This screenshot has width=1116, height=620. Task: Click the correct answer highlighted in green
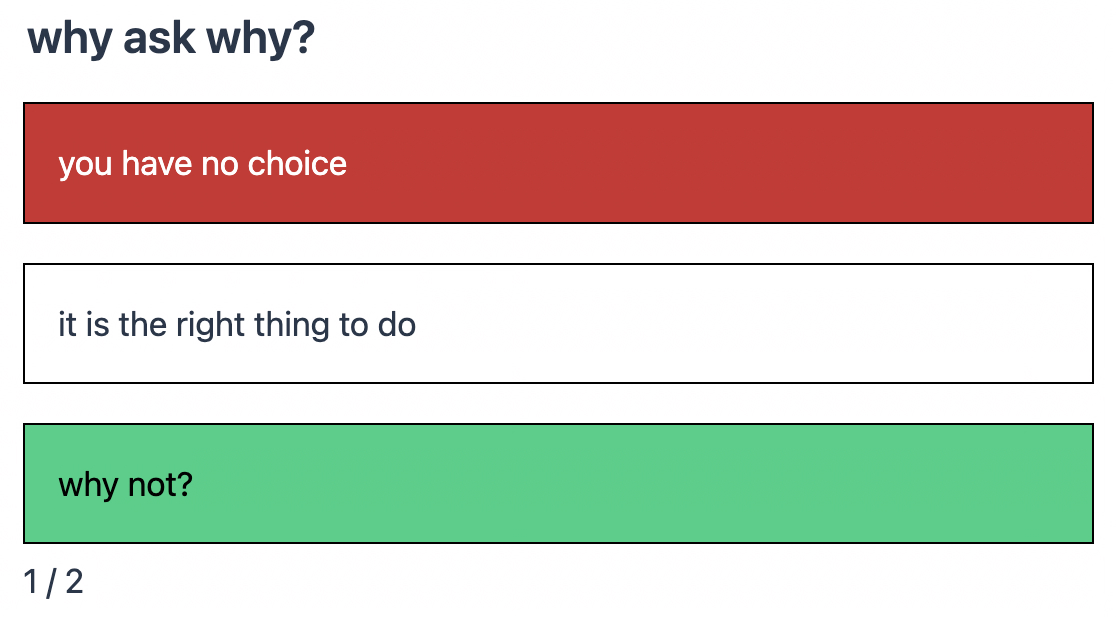point(557,484)
